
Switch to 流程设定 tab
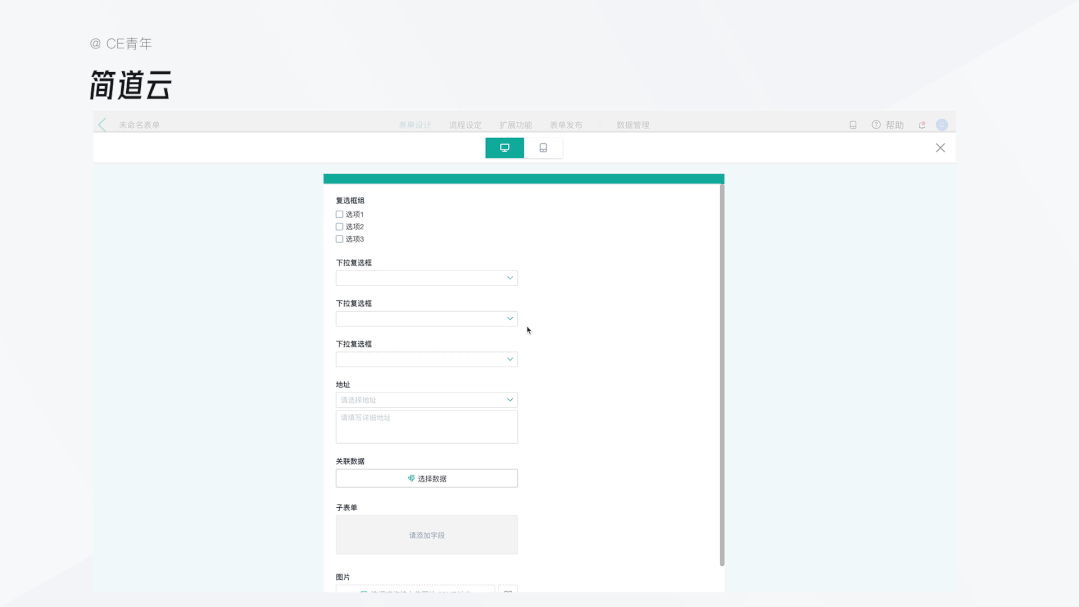[465, 125]
